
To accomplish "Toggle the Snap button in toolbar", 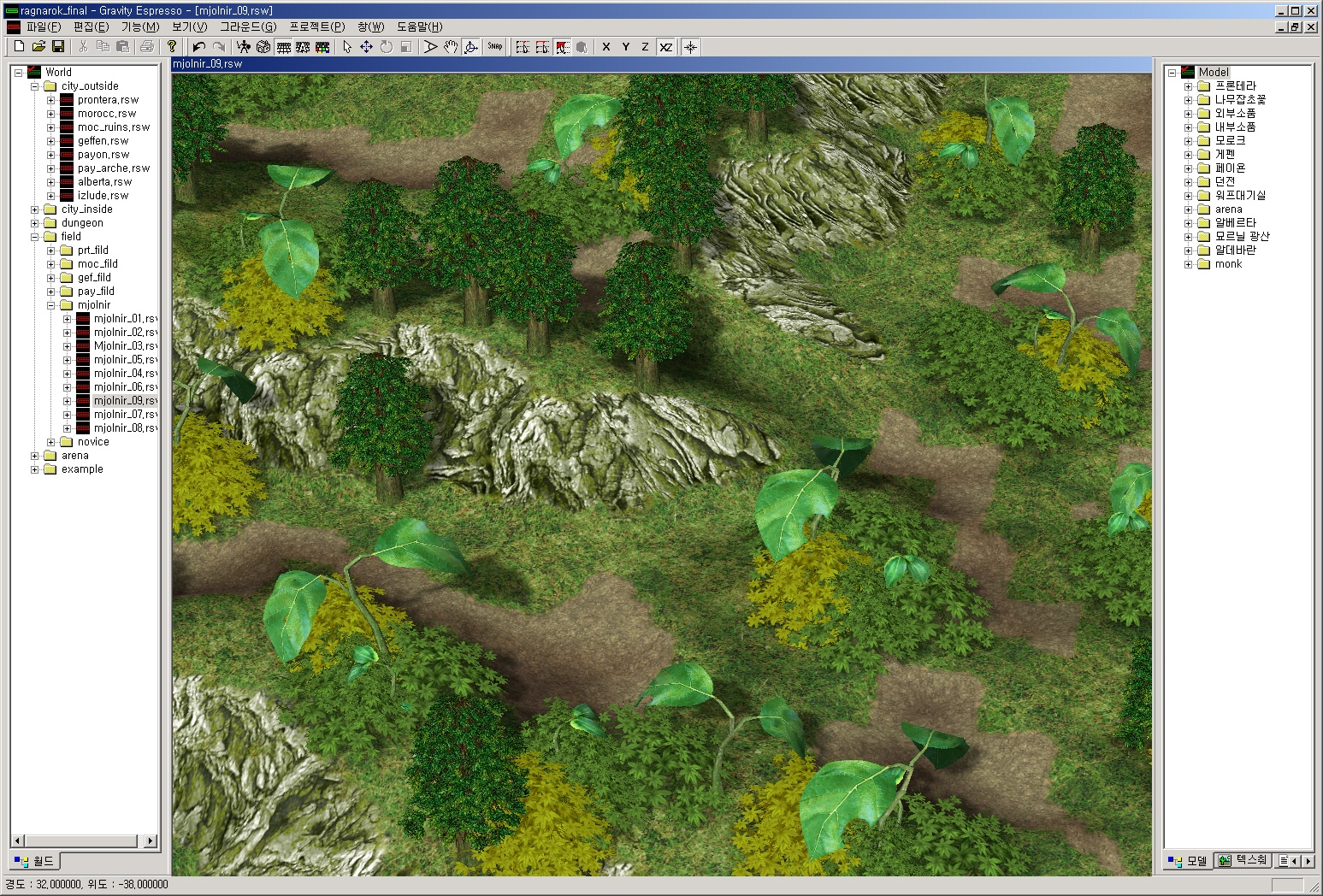I will point(495,47).
